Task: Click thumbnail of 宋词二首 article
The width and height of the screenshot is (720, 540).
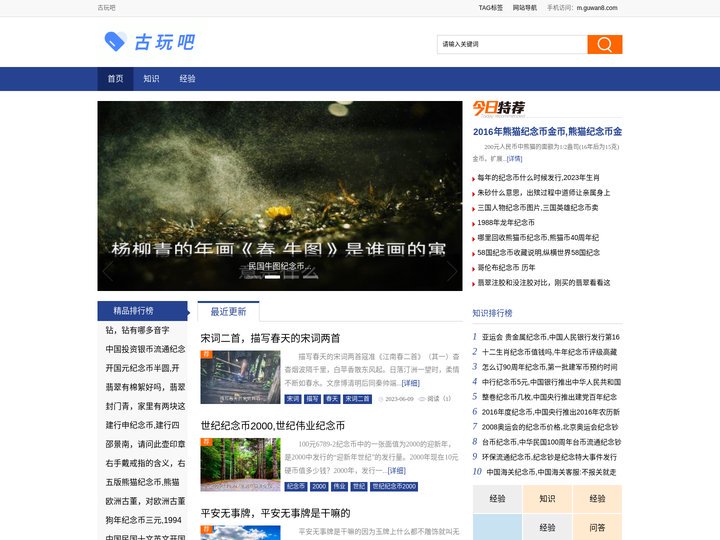Action: click(240, 377)
